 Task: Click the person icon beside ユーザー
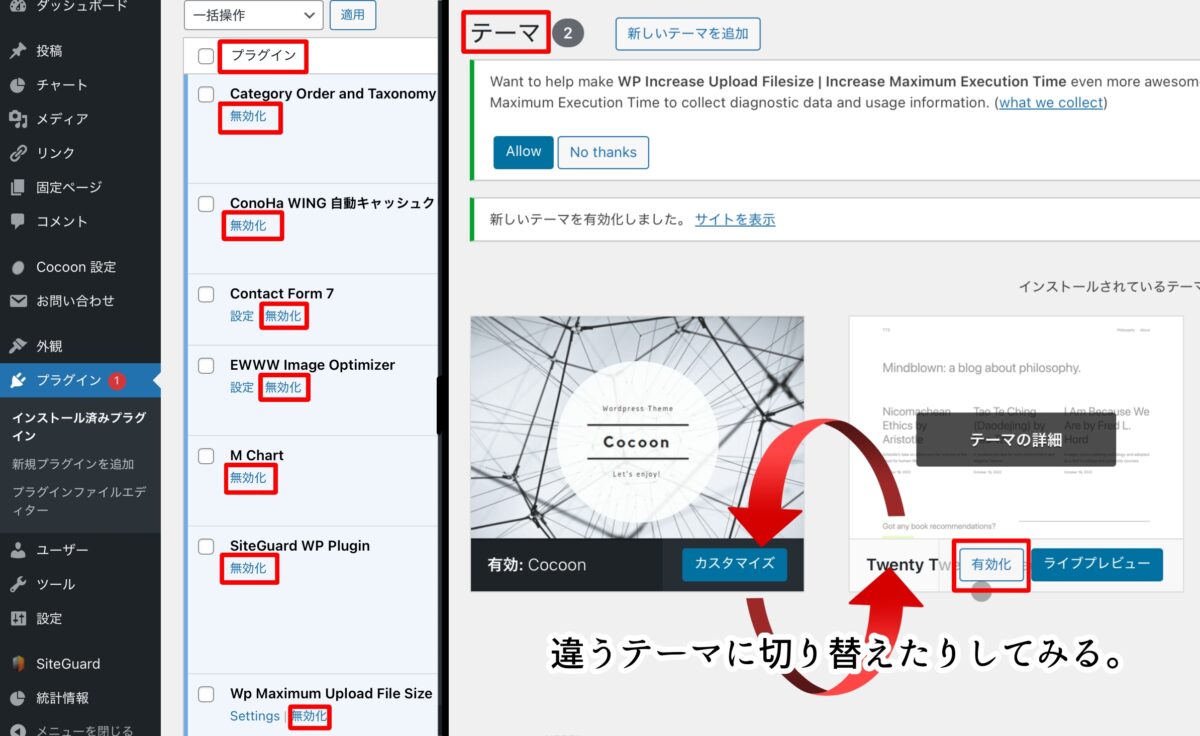coord(18,550)
